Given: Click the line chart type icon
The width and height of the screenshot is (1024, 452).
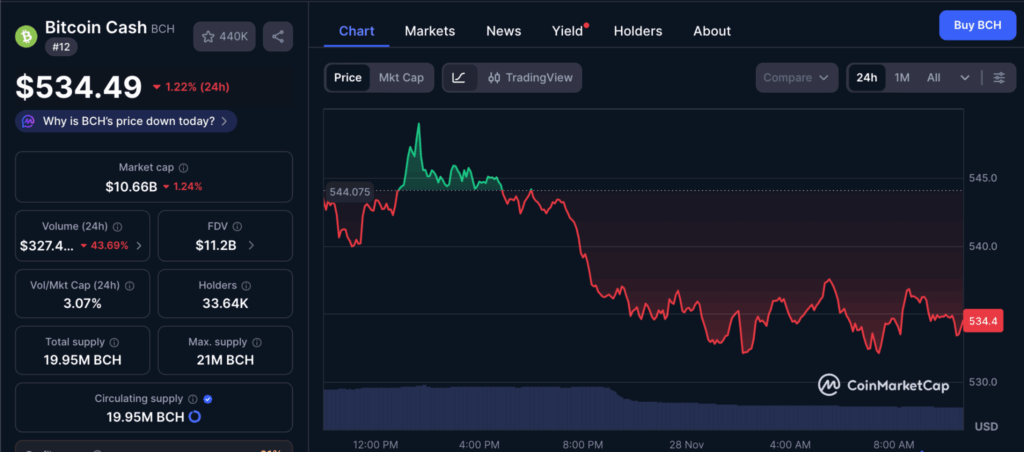Looking at the screenshot, I should pyautogui.click(x=459, y=78).
